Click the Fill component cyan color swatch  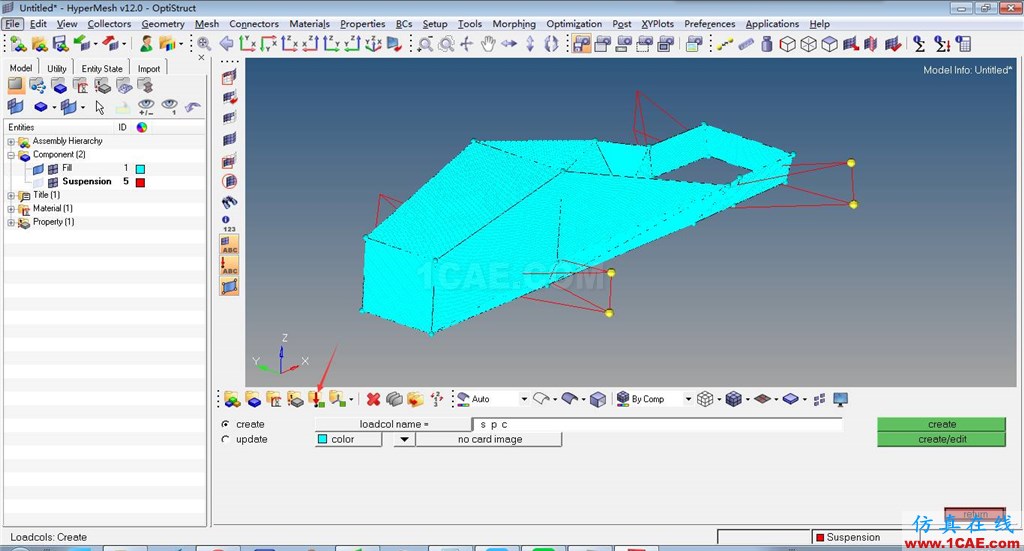click(140, 168)
